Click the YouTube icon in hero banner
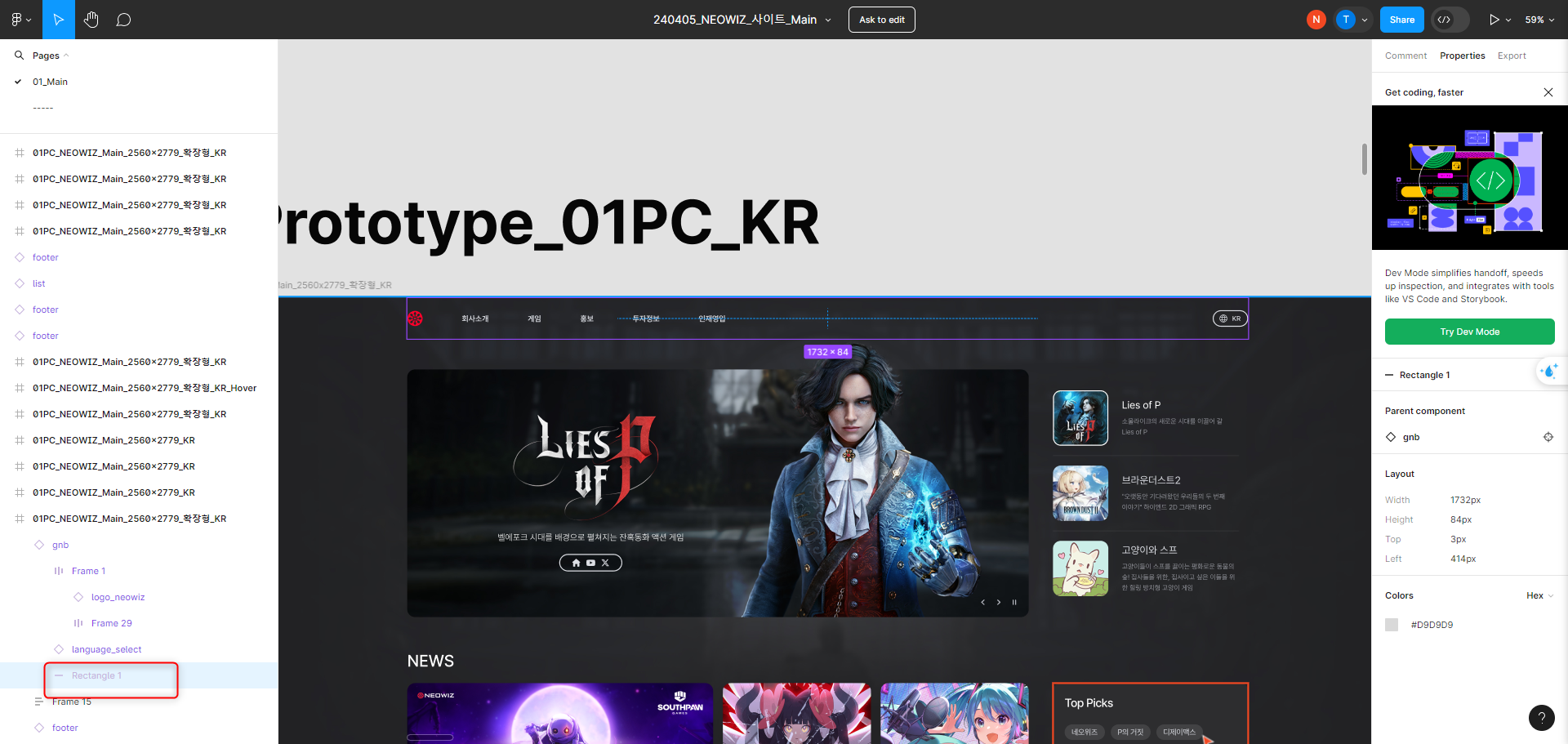 590,563
